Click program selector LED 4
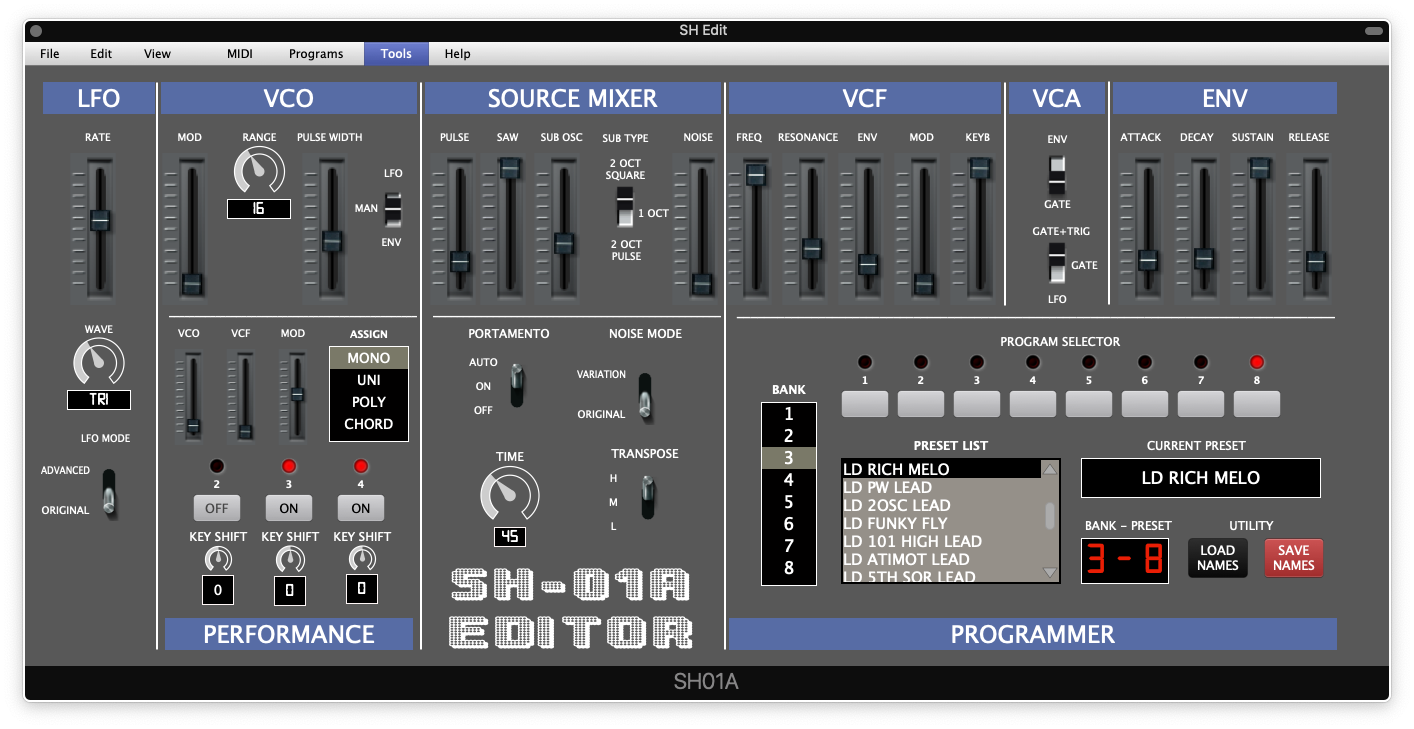1414x729 pixels. [x=1033, y=362]
